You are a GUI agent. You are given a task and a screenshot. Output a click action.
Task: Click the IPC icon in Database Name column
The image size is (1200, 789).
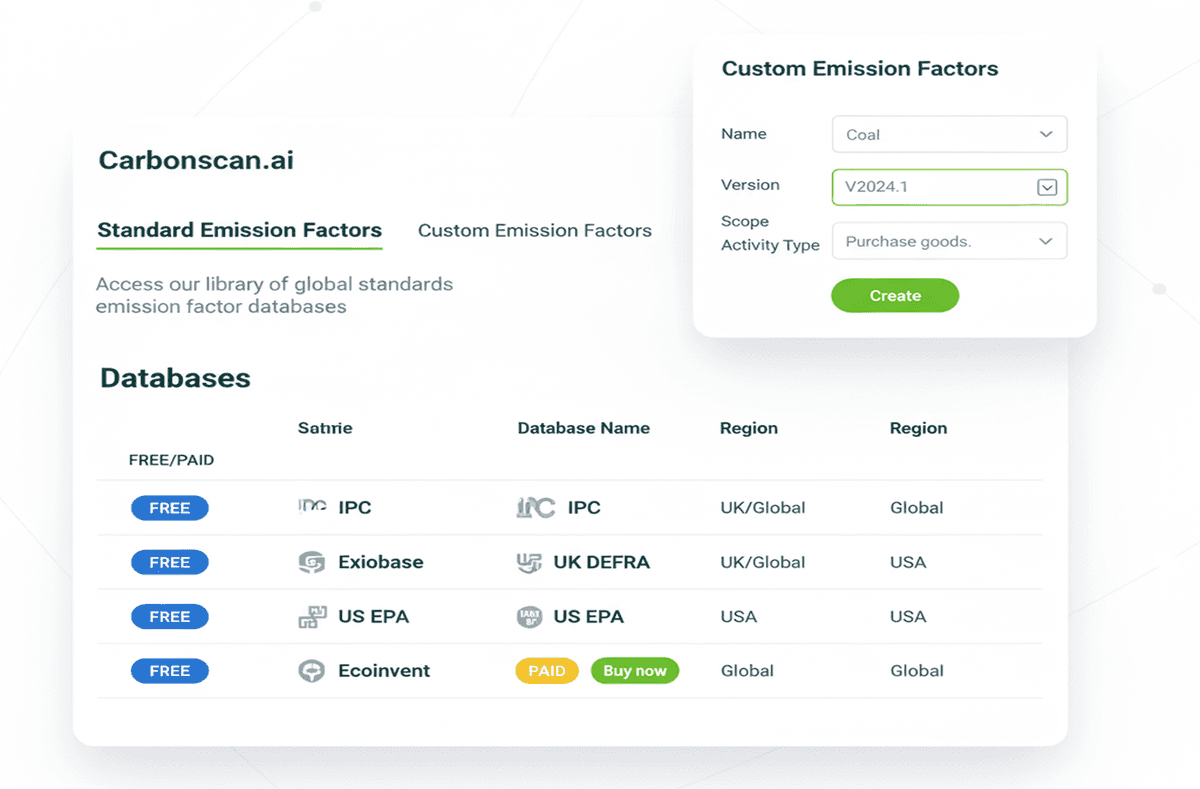(x=534, y=507)
